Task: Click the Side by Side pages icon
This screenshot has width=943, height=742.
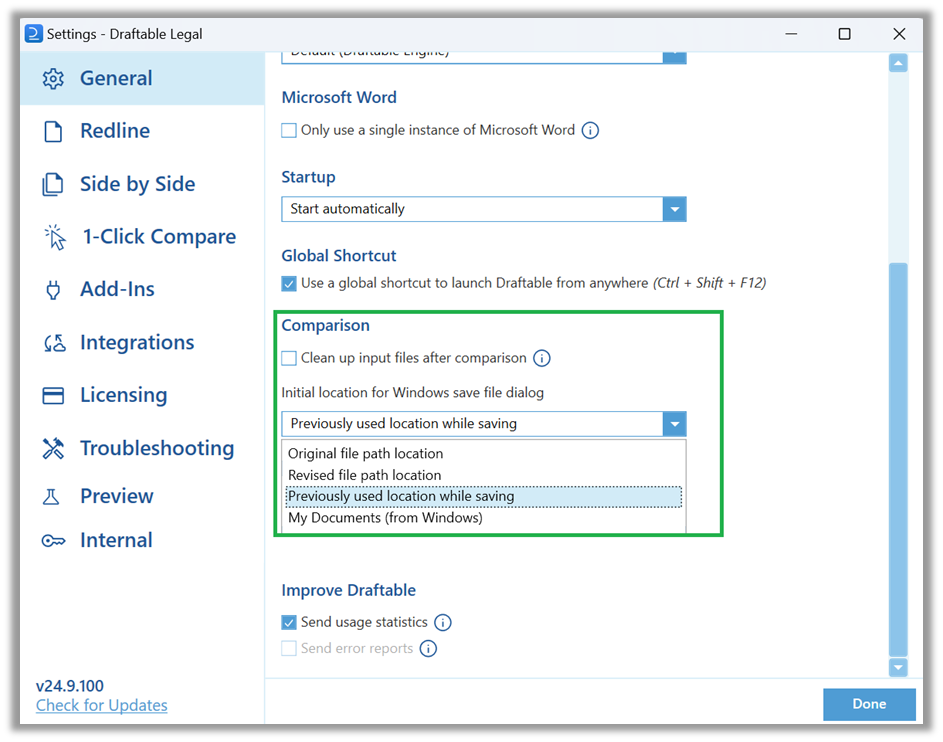Action: 53,184
